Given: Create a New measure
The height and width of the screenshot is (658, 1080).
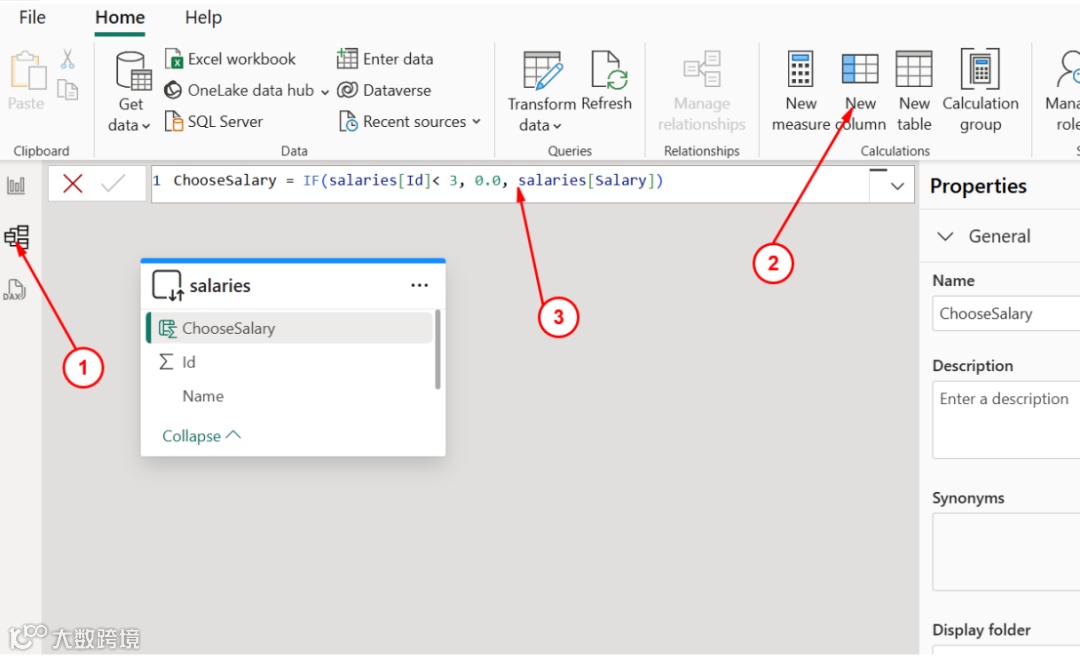Looking at the screenshot, I should pyautogui.click(x=800, y=92).
